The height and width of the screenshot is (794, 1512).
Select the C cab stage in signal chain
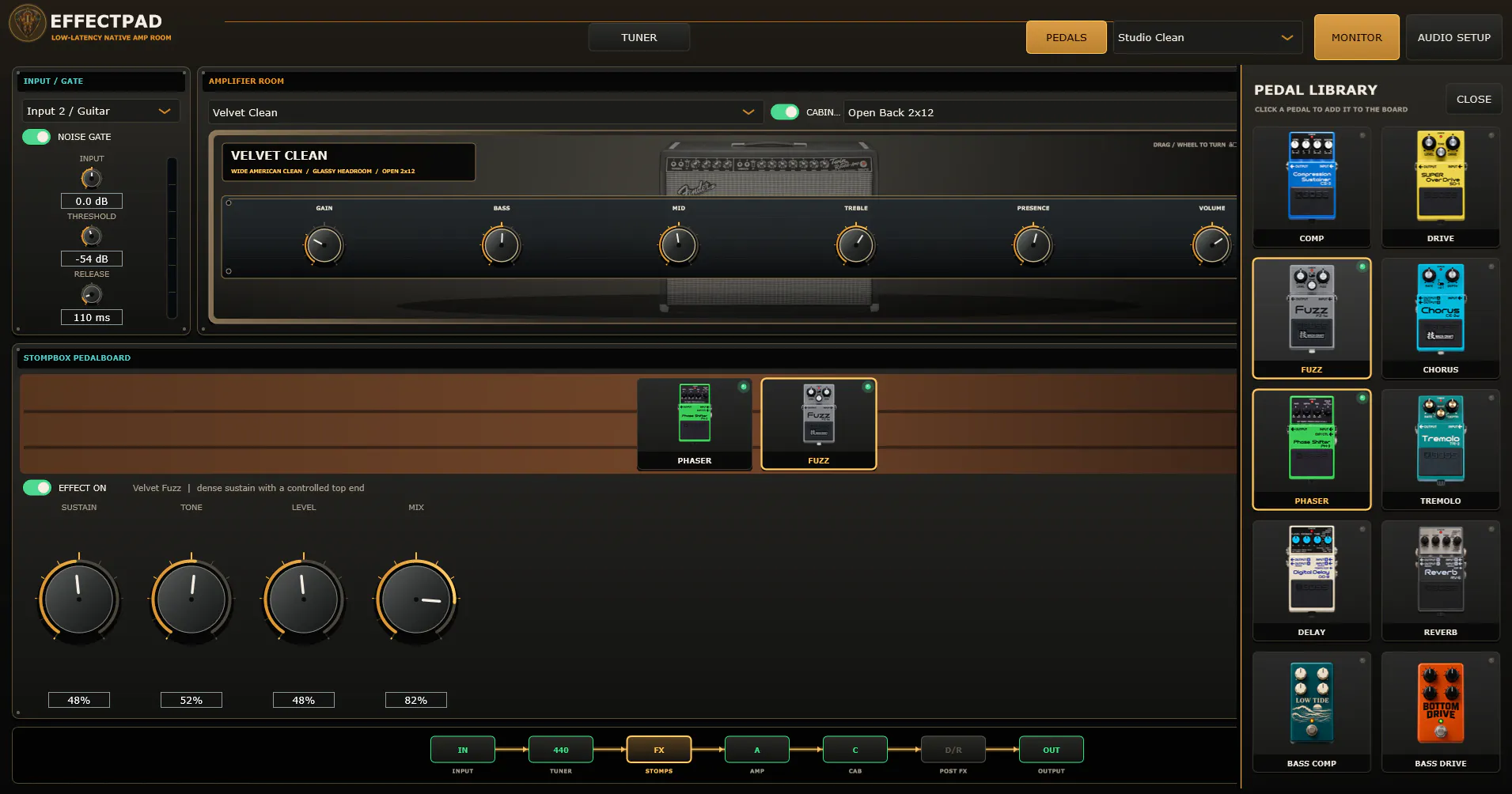point(855,750)
